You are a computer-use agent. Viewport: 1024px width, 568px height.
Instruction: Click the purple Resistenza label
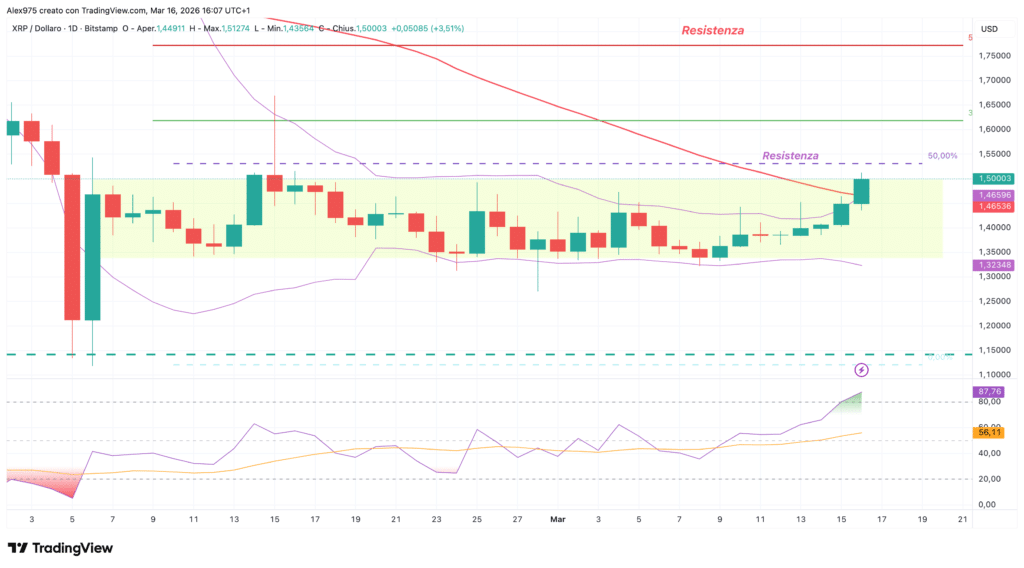tap(790, 155)
